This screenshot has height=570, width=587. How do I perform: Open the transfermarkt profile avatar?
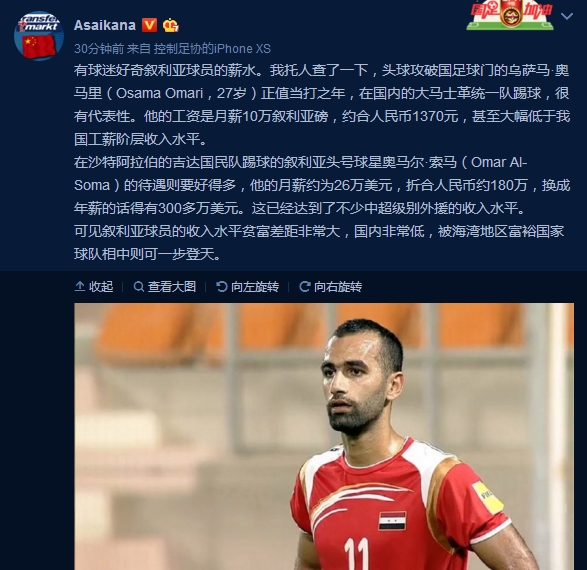(39, 36)
